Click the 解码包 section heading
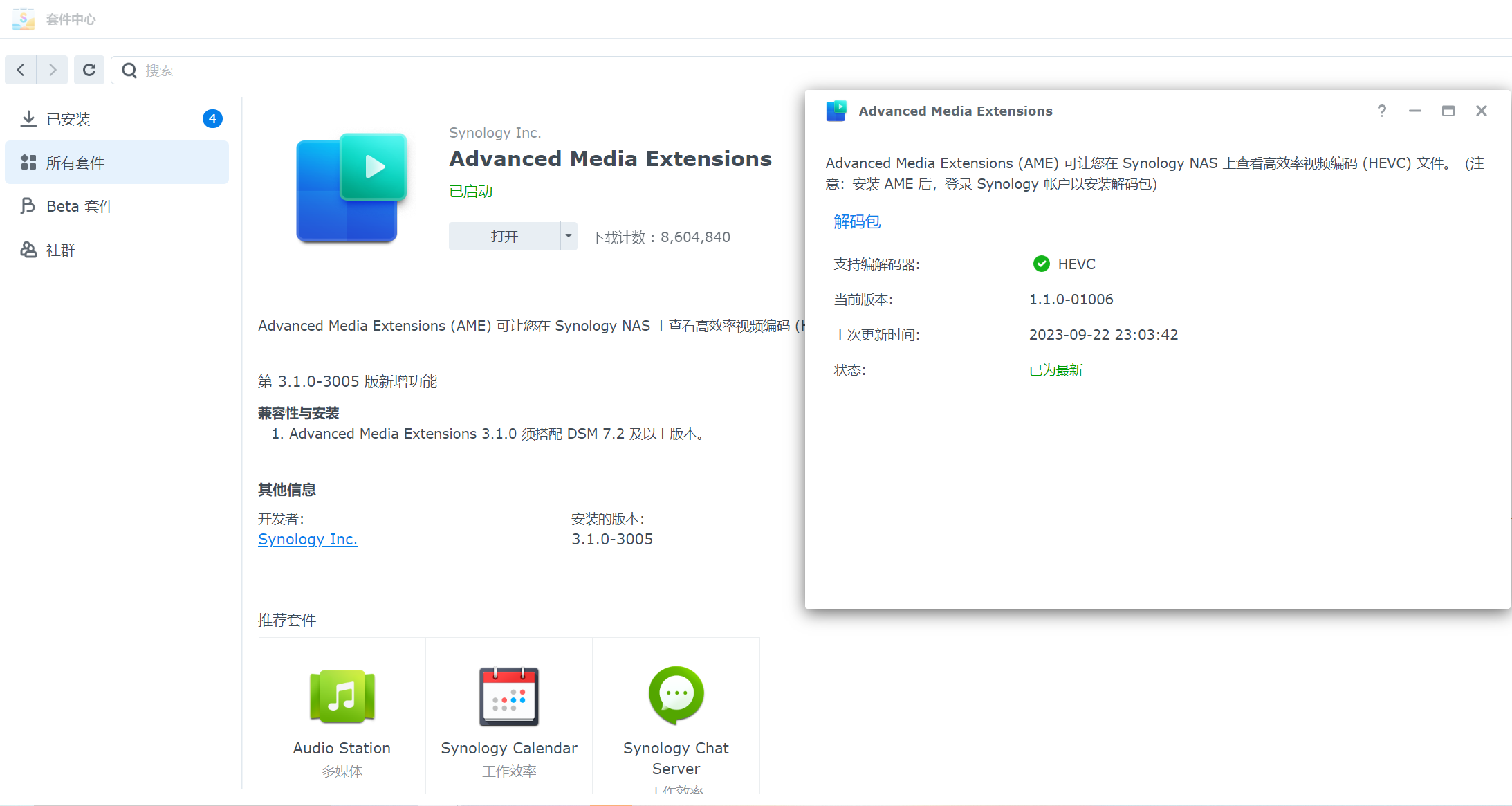Screen dimensions: 1512x806 click(857, 221)
